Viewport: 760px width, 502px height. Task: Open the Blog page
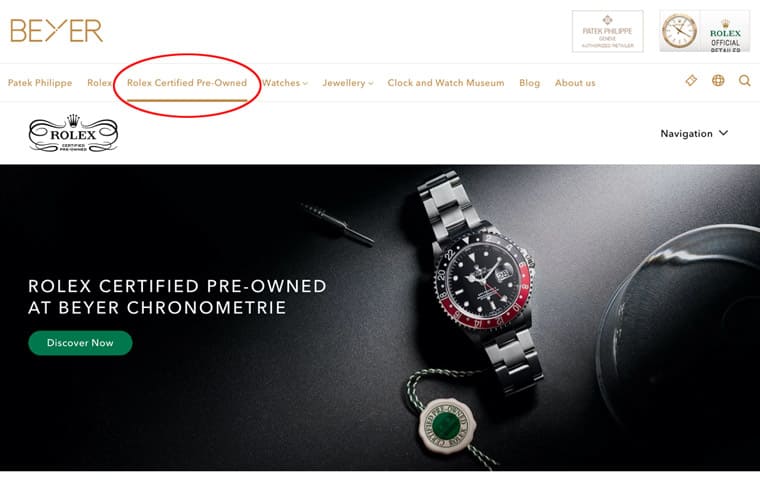pos(529,83)
